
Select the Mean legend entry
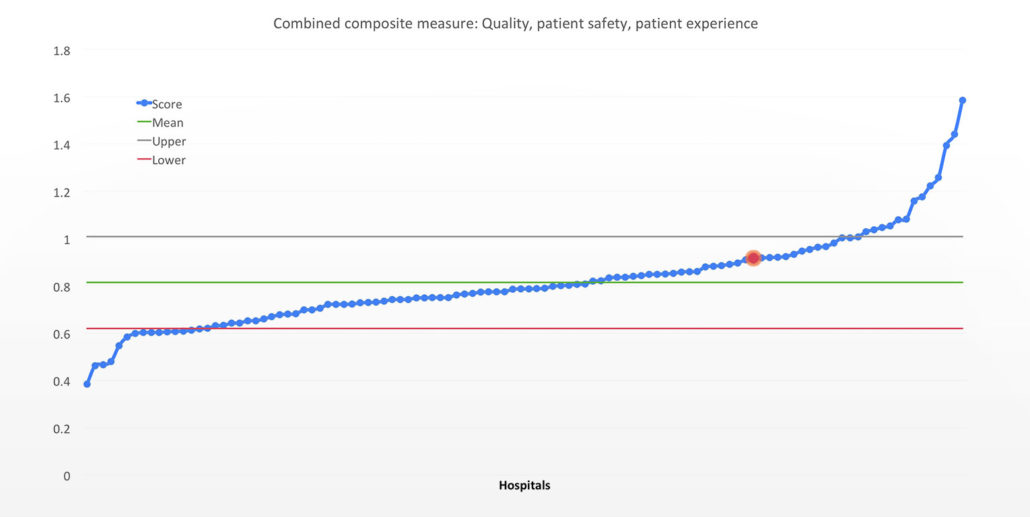coord(160,122)
